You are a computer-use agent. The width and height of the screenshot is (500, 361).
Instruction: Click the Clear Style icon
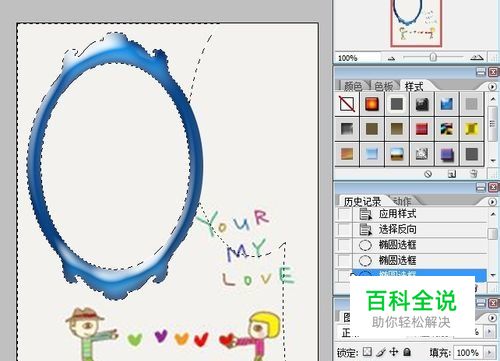point(428,174)
